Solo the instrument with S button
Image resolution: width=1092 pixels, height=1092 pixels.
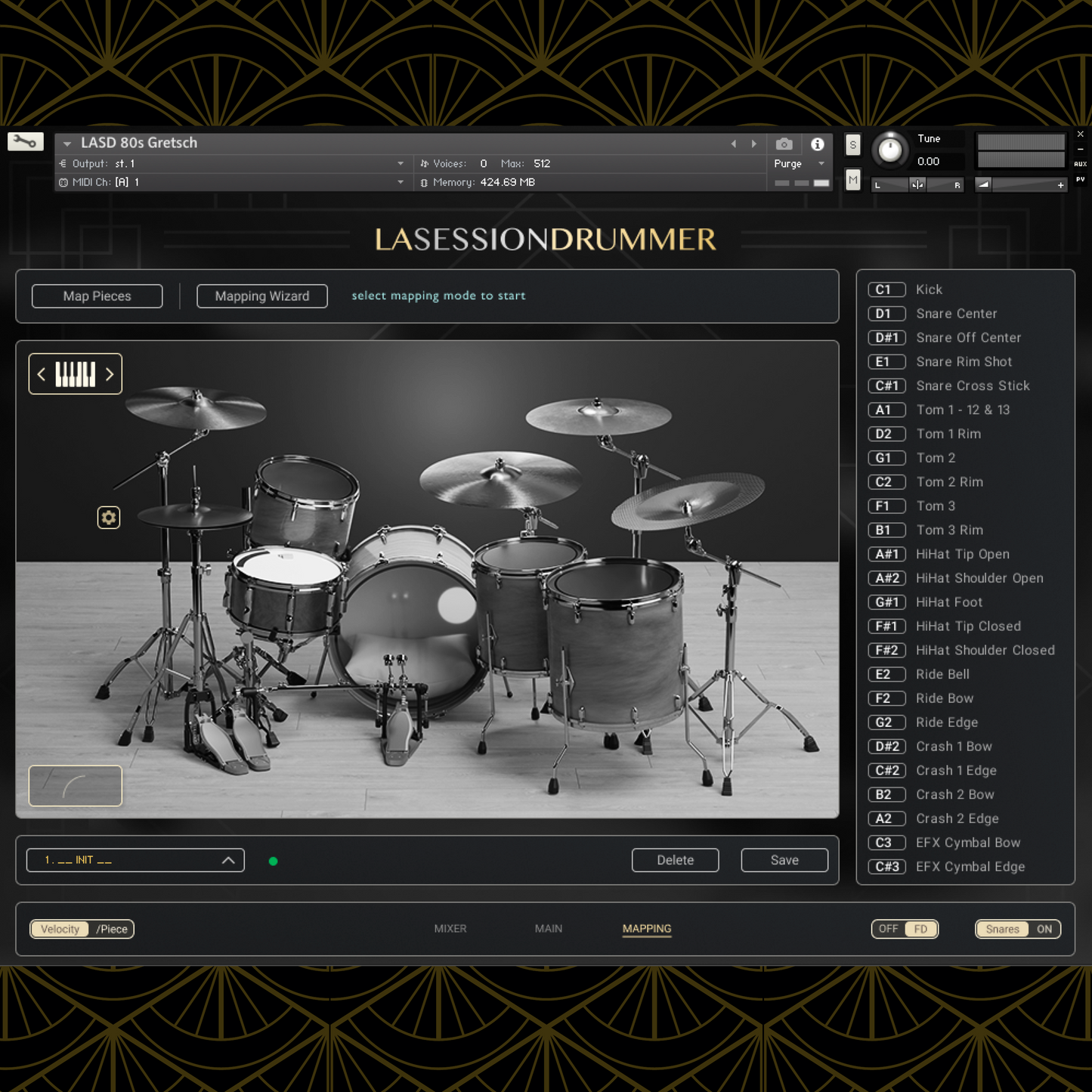(x=852, y=145)
